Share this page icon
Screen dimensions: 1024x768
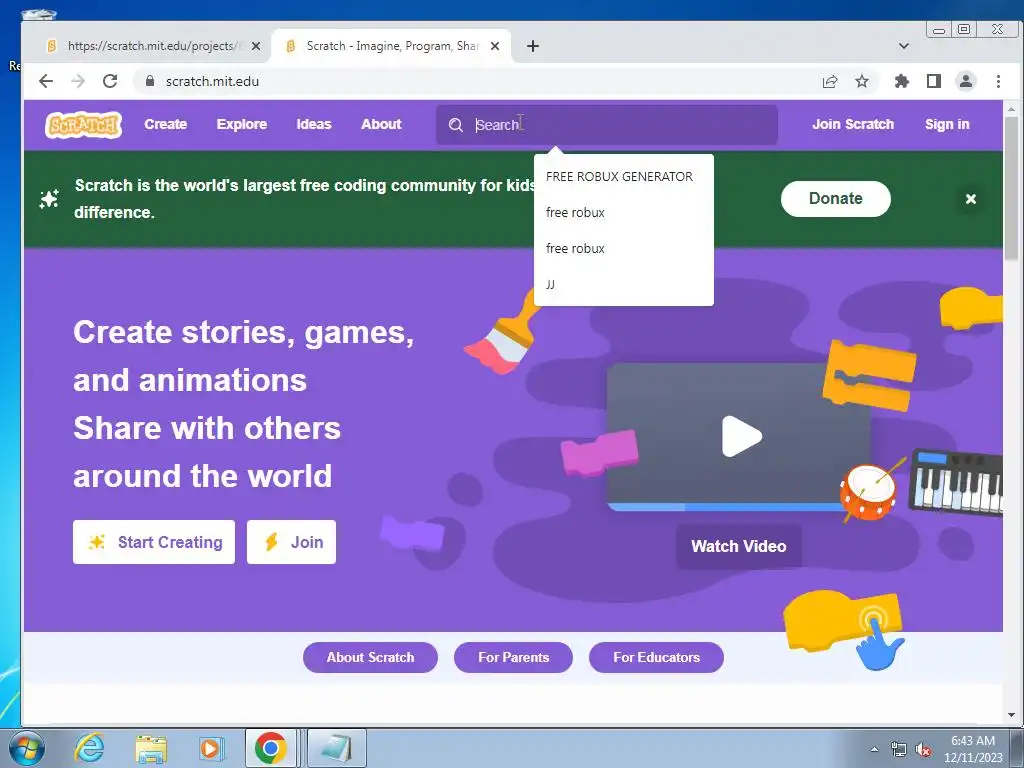[830, 81]
